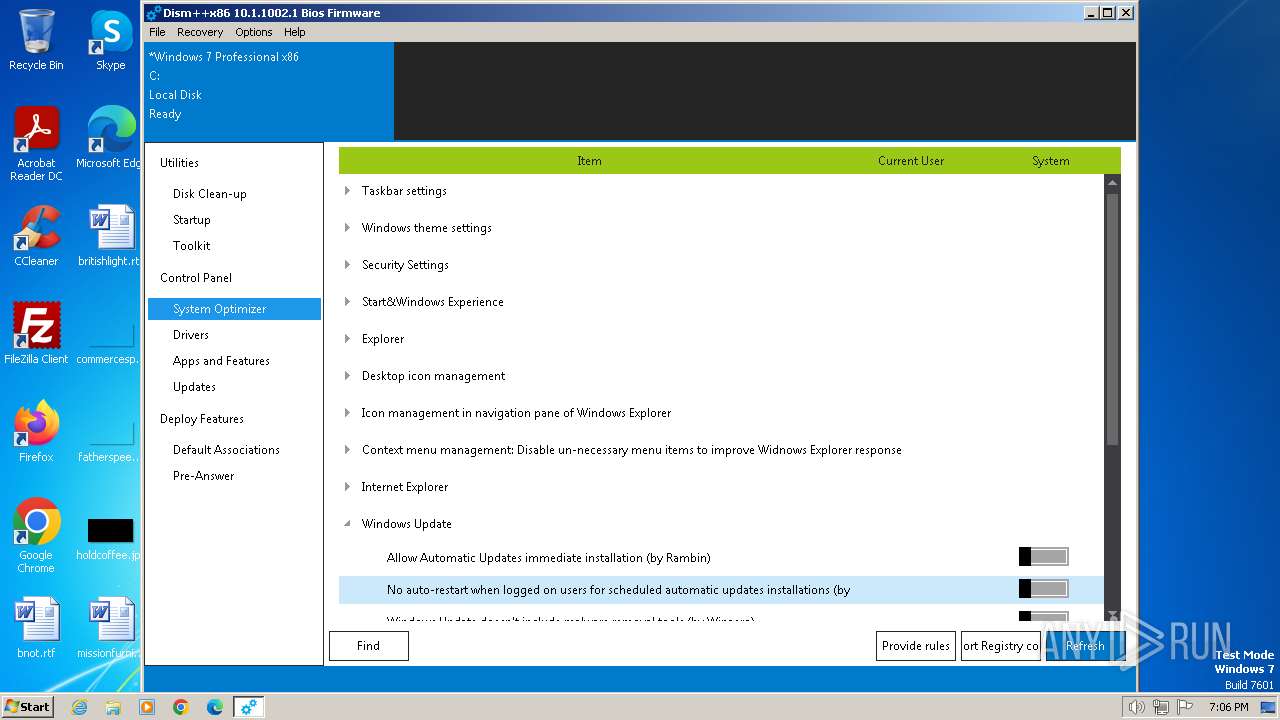Screen dimensions: 1280x720
Task: Open the Recycle Bin desktop icon
Action: pyautogui.click(x=36, y=41)
